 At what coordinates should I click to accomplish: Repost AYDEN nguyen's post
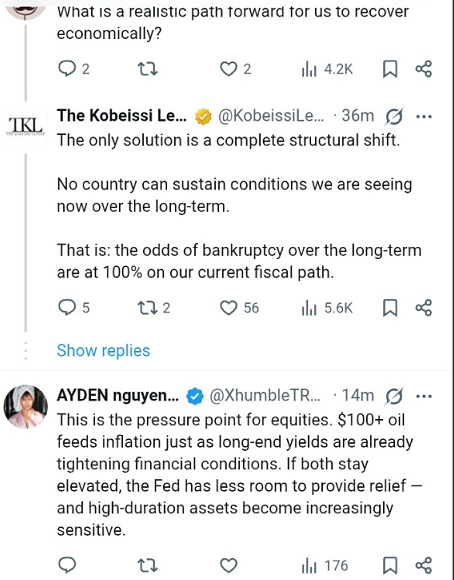coord(148,566)
